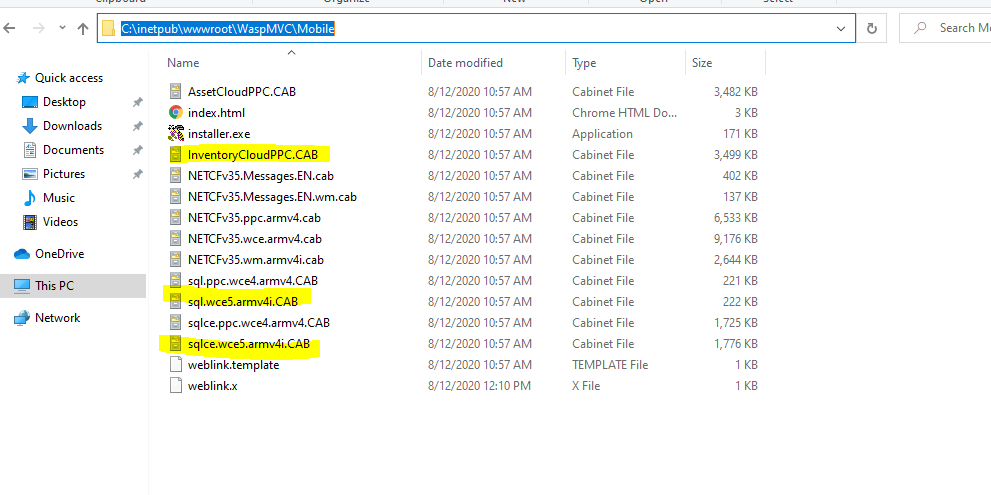Click the search box field

point(945,28)
